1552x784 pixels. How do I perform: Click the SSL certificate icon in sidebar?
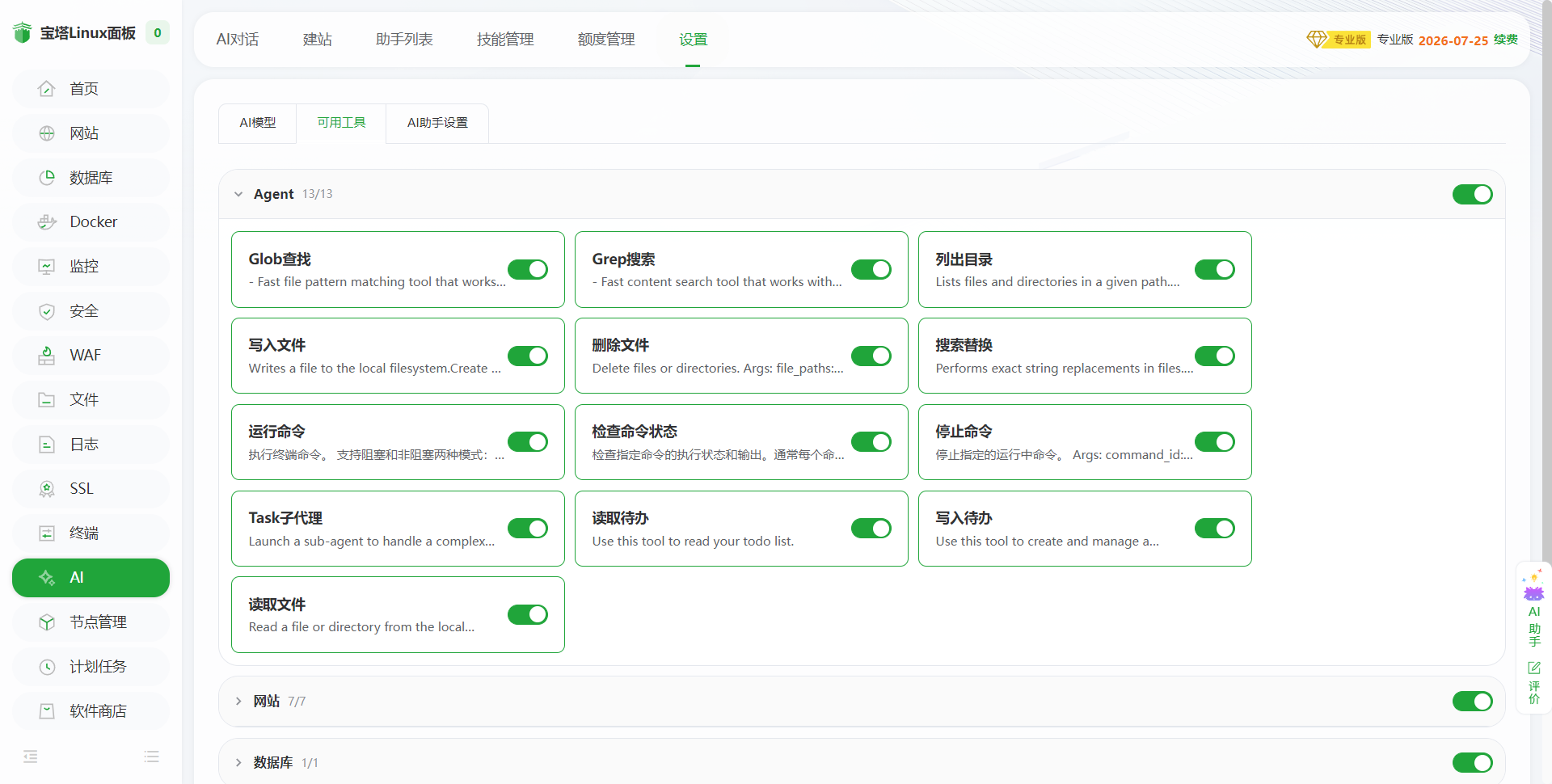tap(47, 489)
